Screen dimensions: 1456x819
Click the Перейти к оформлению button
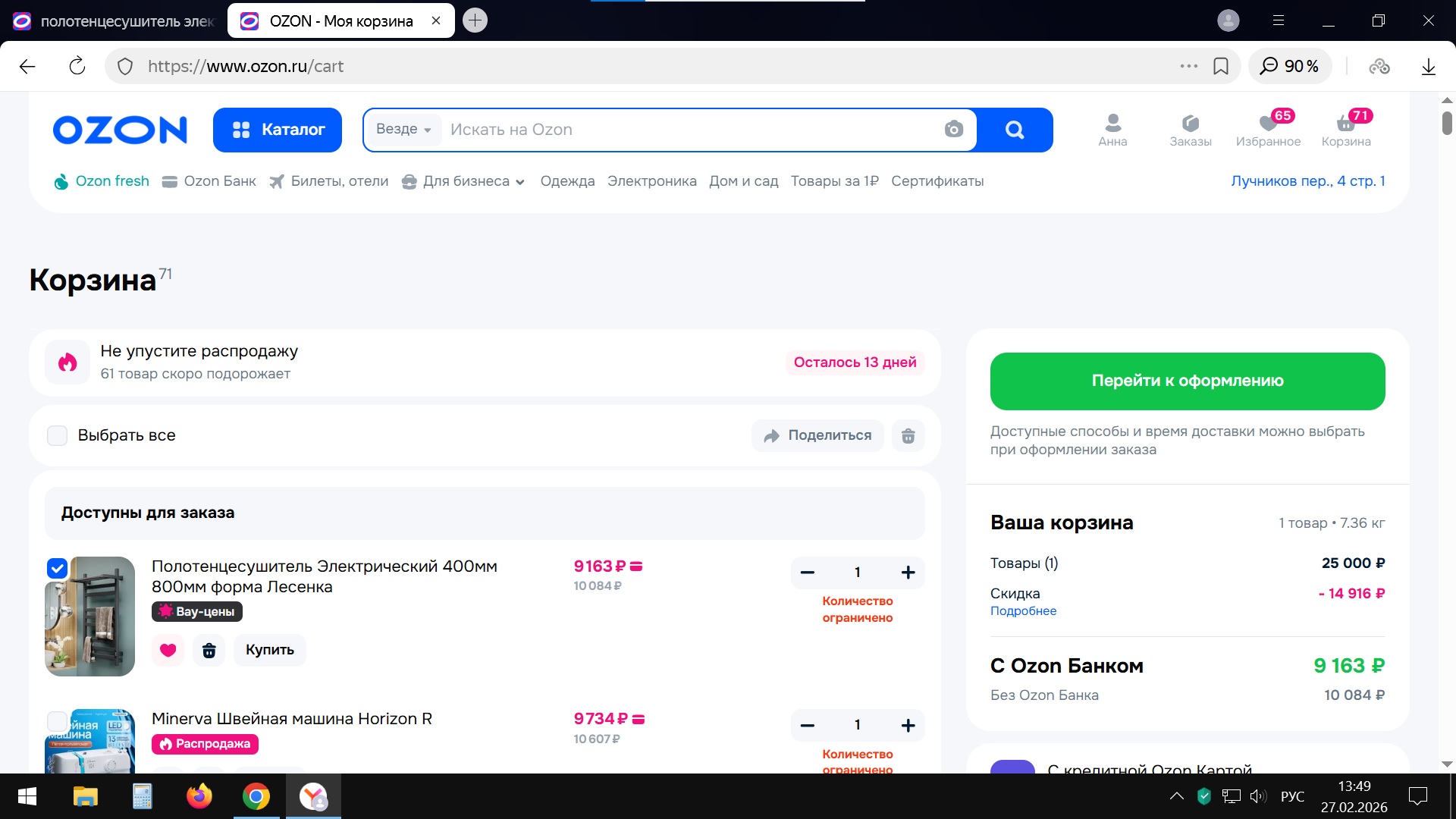tap(1187, 381)
